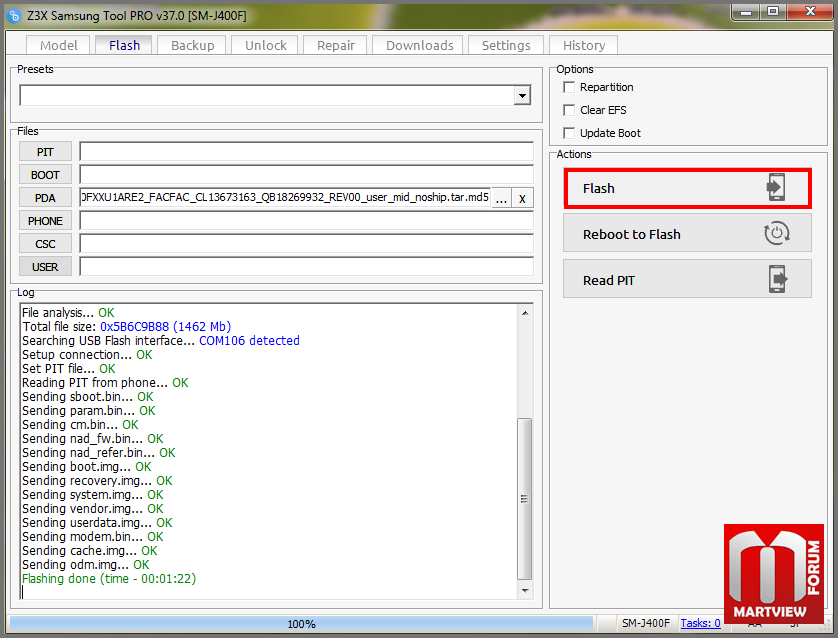
Task: Toggle the Clear EFS checkbox
Action: [569, 110]
